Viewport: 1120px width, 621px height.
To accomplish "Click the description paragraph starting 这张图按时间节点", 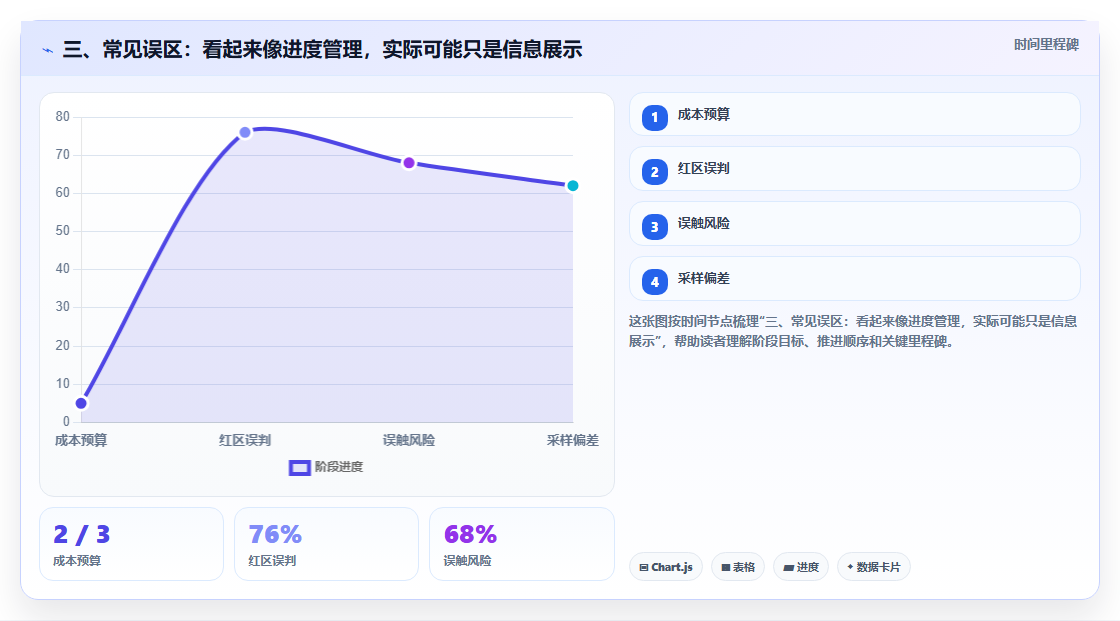I will (x=853, y=332).
